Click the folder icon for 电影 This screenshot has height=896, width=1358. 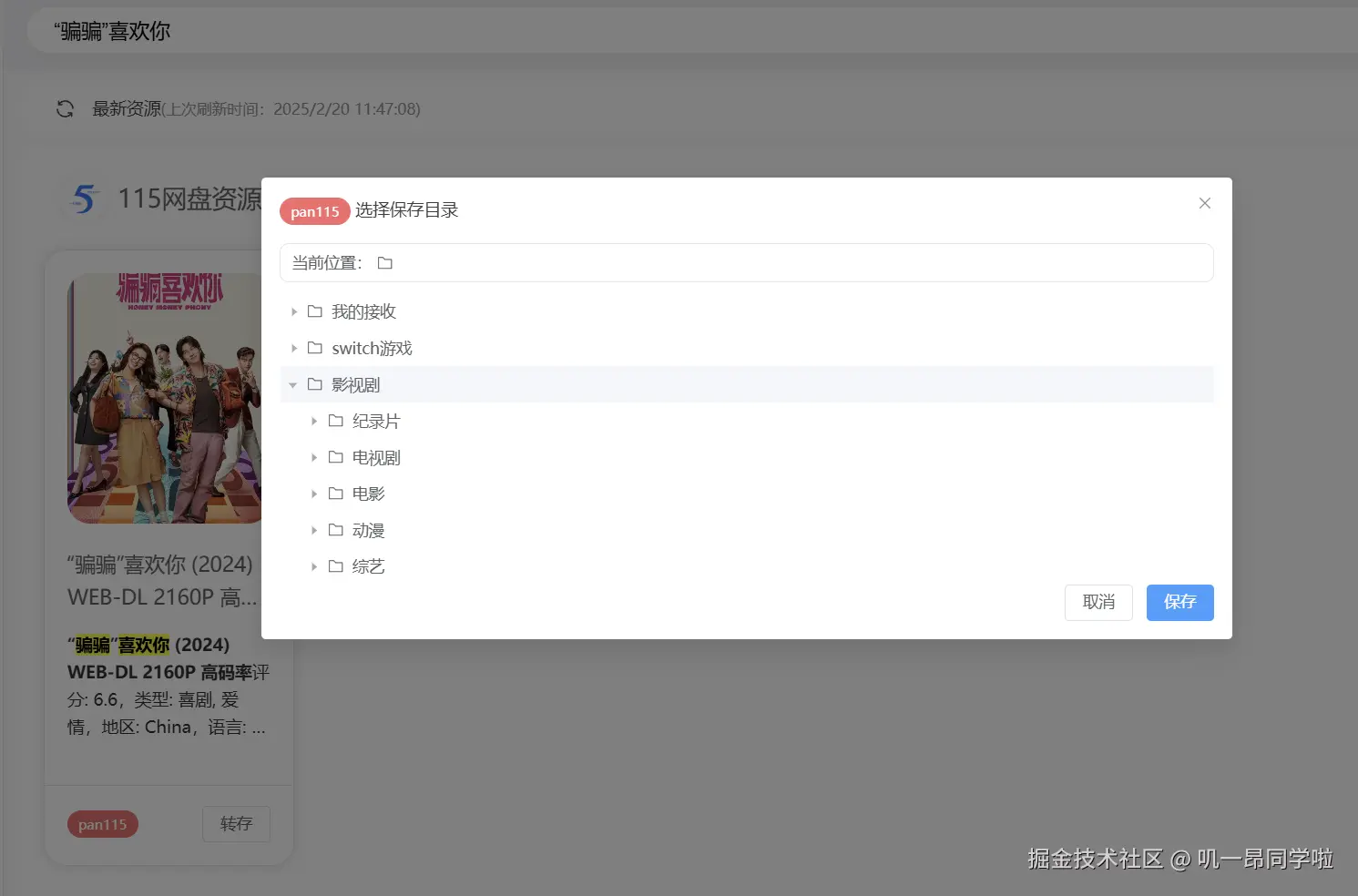336,494
